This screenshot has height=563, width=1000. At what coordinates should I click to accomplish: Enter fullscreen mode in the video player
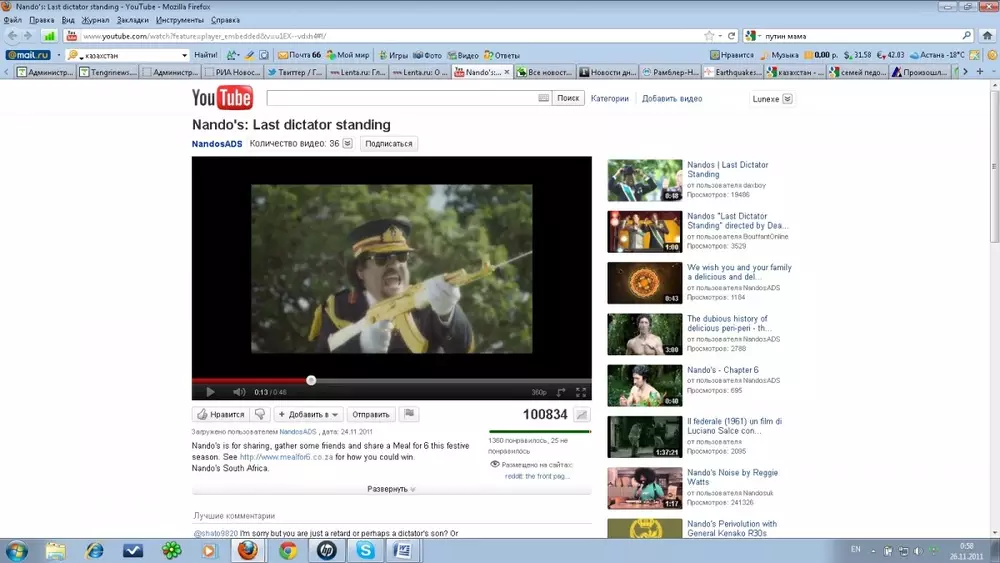(x=581, y=392)
